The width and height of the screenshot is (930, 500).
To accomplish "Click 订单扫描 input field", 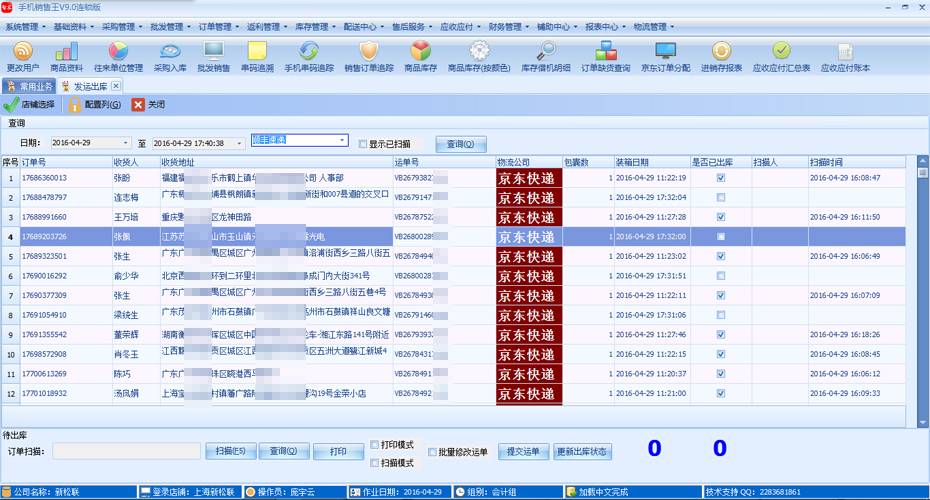I will [x=126, y=451].
